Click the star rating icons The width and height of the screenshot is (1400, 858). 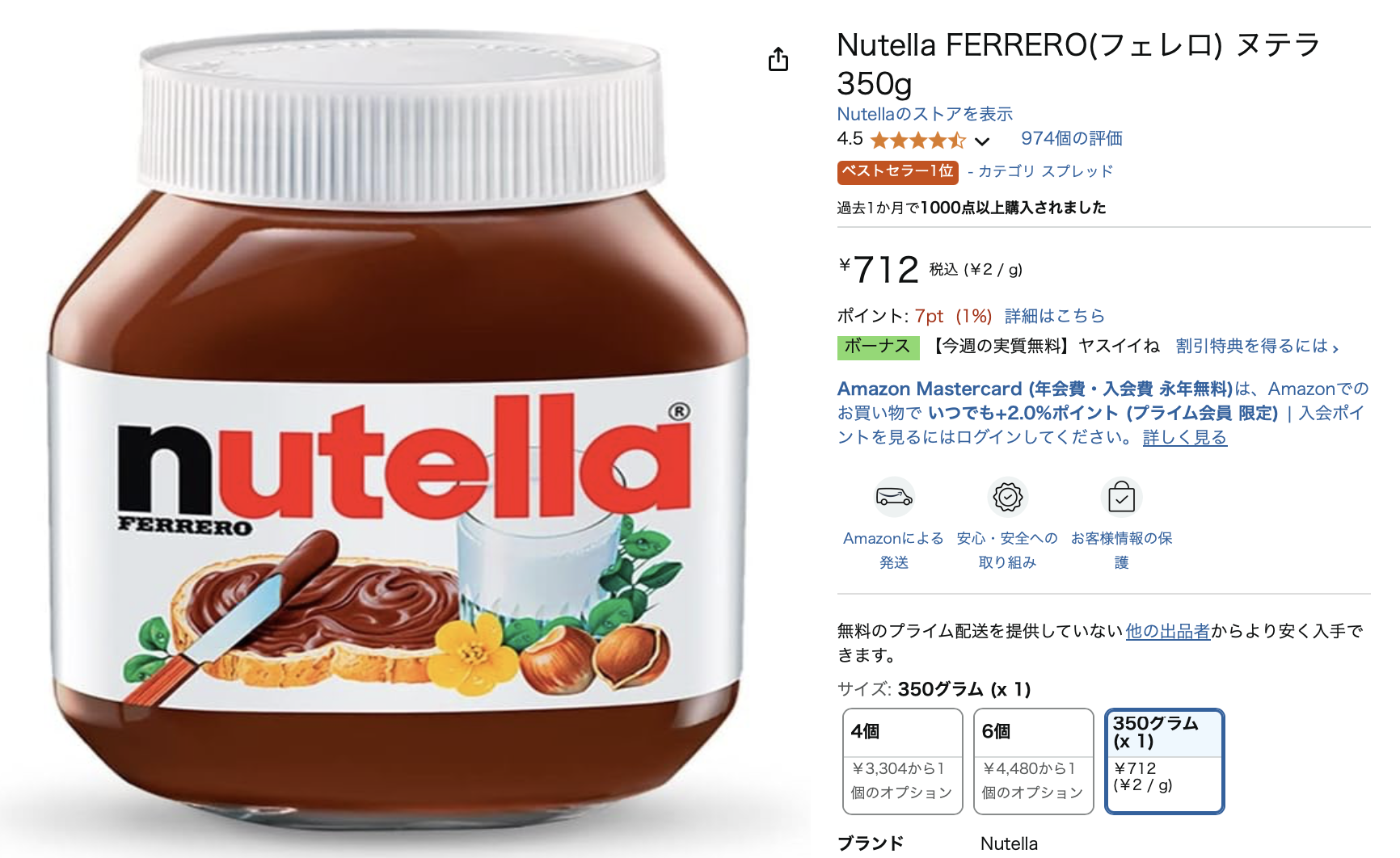[917, 141]
